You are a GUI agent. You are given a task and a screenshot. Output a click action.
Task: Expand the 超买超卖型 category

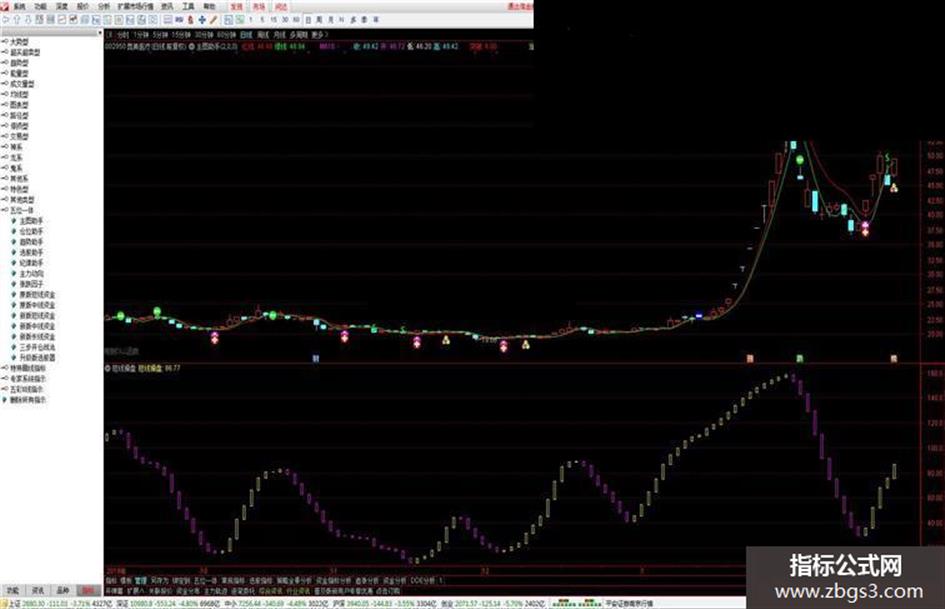25,52
